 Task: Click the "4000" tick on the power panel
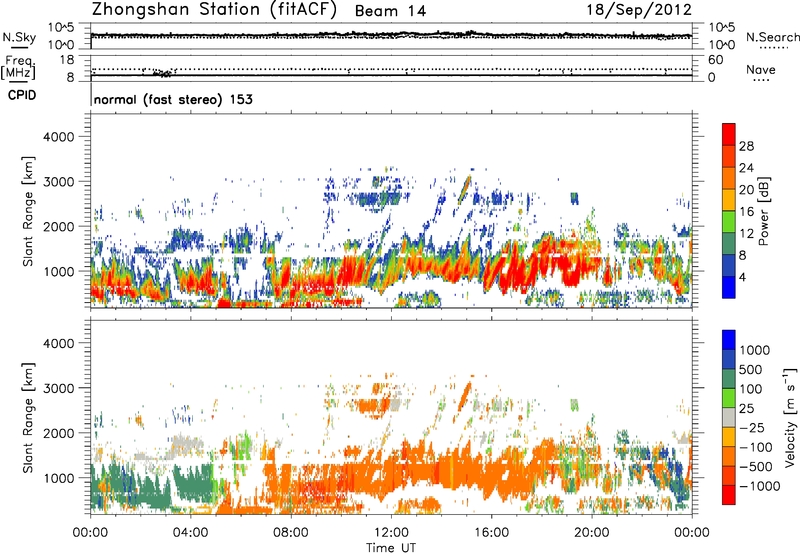58,137
